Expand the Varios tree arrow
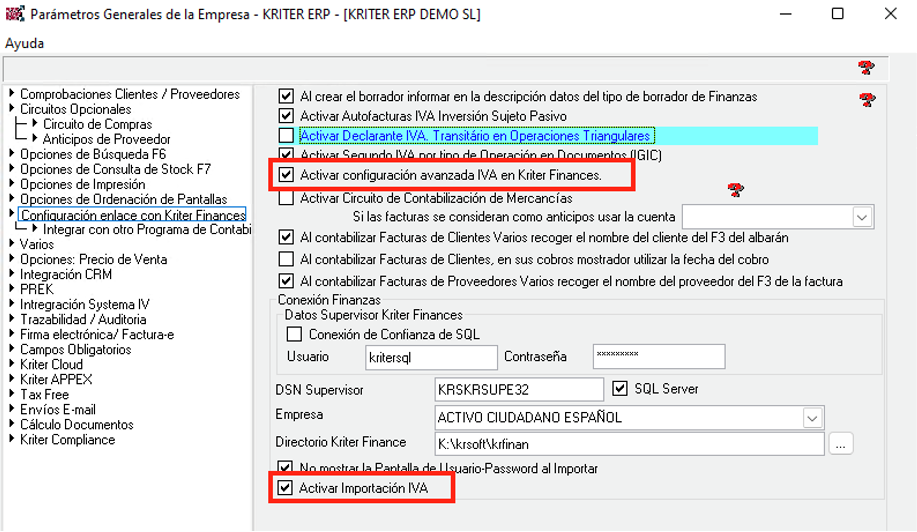The image size is (917, 532). pyautogui.click(x=12, y=243)
